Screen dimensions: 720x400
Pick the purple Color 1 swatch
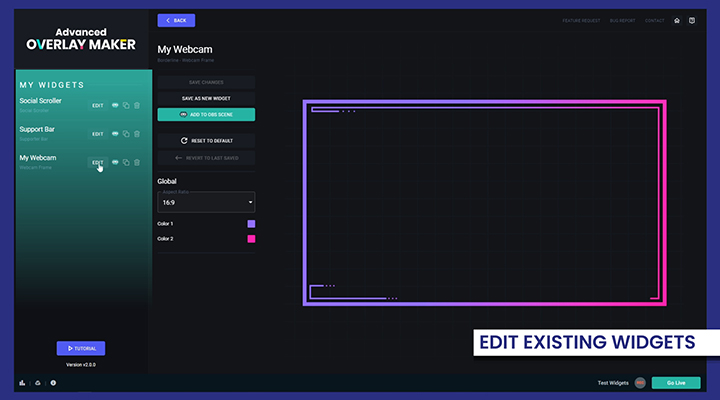[251, 224]
